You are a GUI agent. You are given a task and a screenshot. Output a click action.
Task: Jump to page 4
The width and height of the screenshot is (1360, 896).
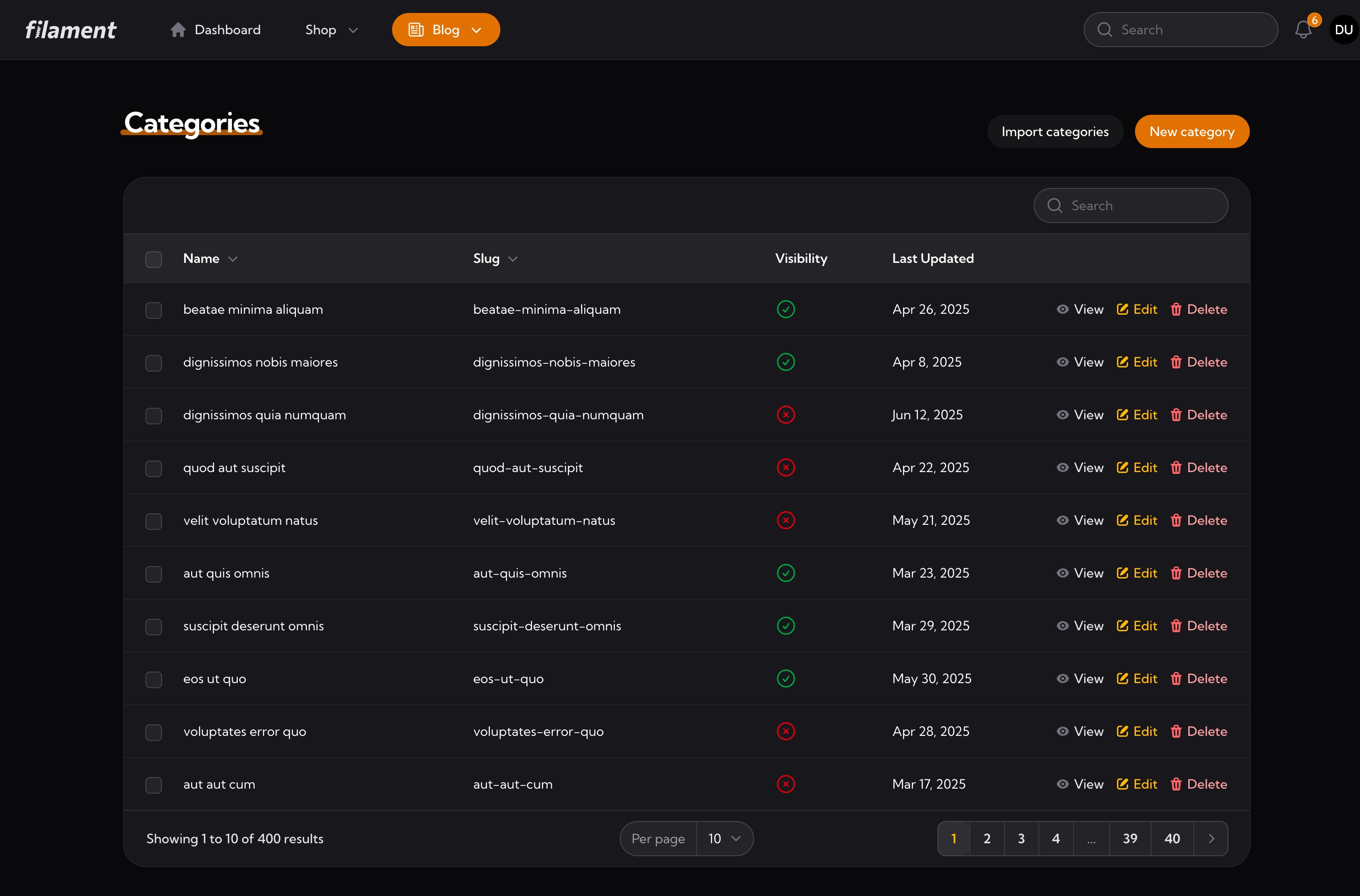[x=1056, y=838]
